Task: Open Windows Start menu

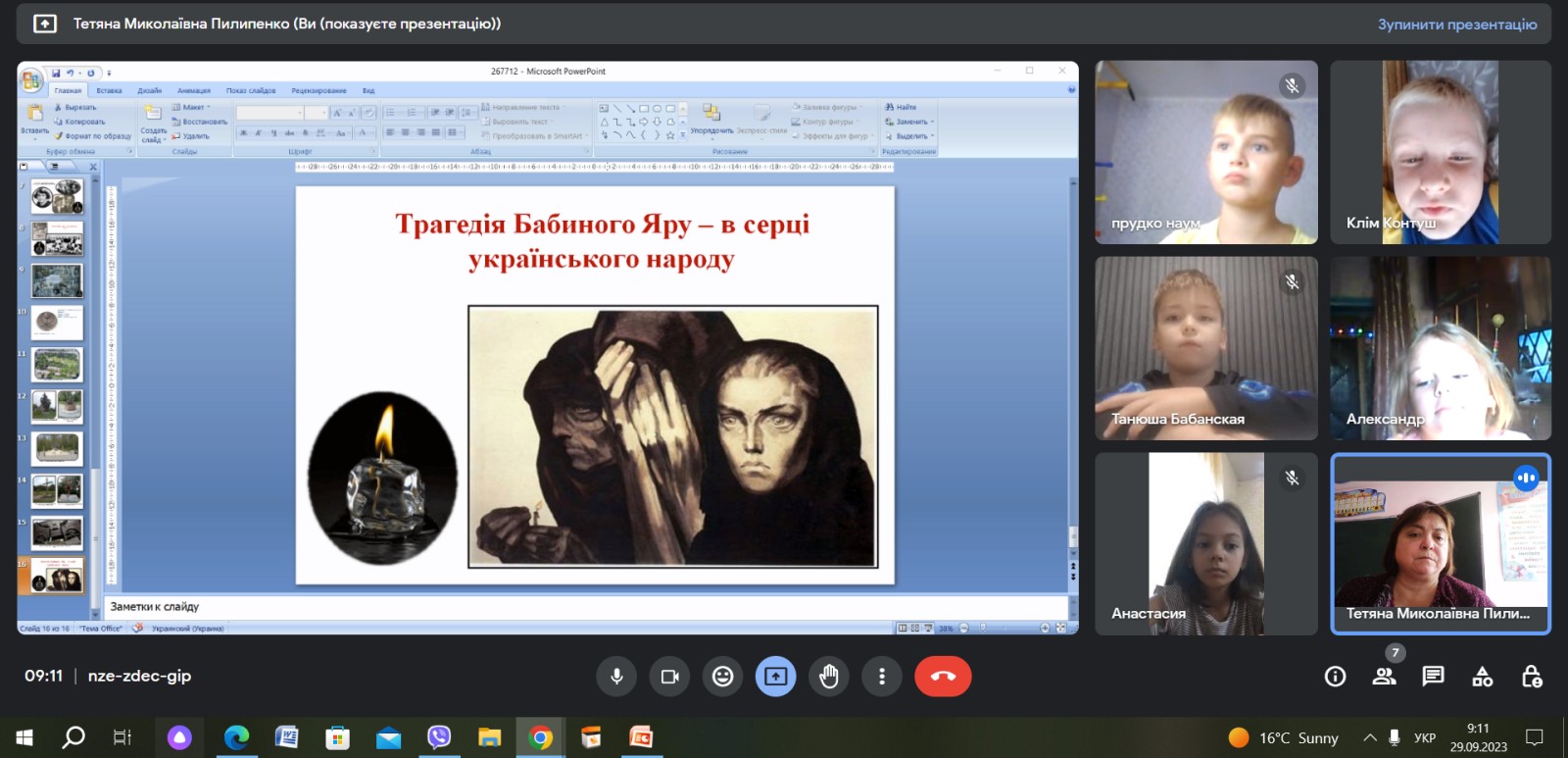Action: (x=24, y=736)
